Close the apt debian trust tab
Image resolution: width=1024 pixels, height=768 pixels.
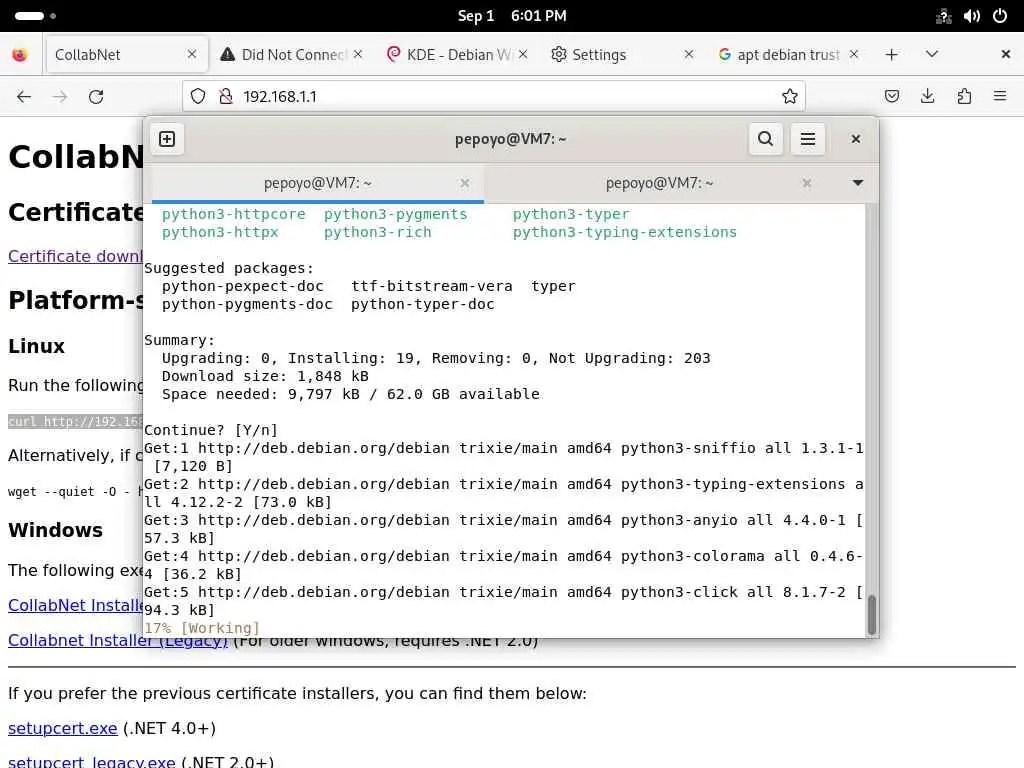[x=854, y=54]
